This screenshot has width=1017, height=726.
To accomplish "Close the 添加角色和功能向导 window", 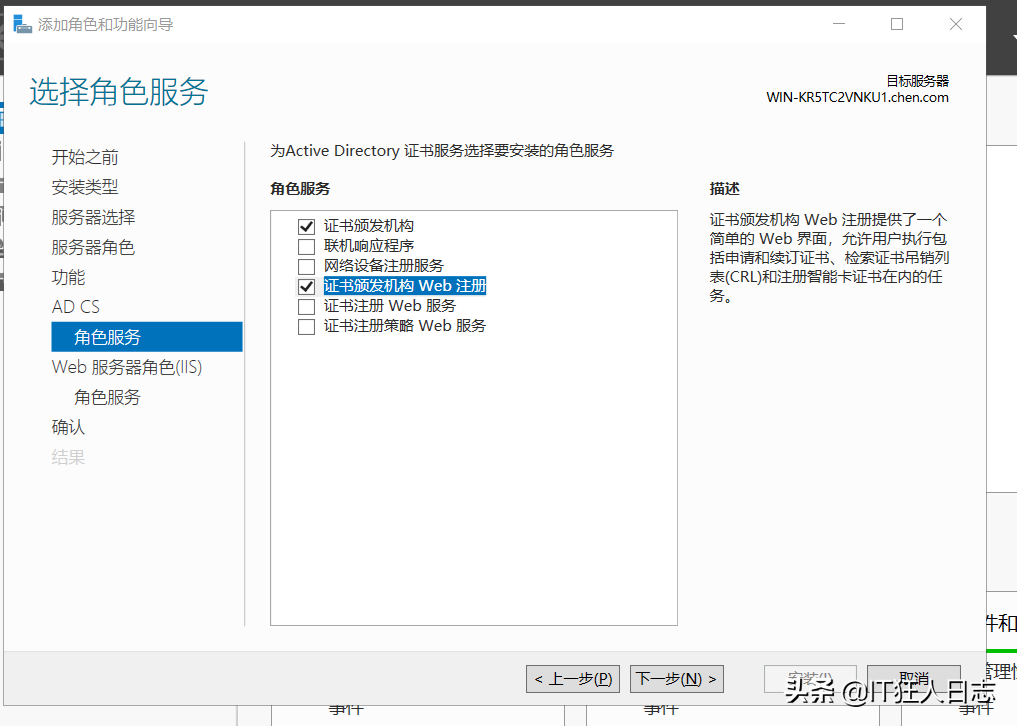I will [955, 24].
